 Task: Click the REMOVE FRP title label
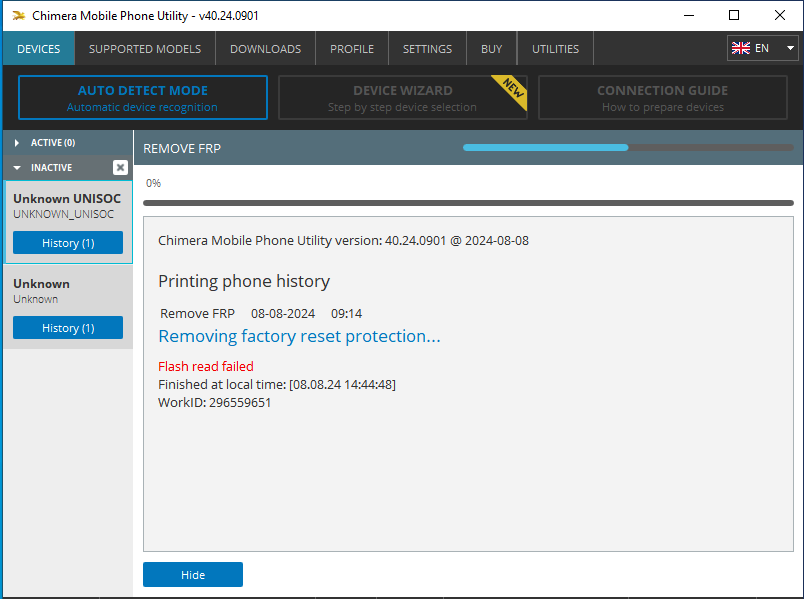[182, 149]
